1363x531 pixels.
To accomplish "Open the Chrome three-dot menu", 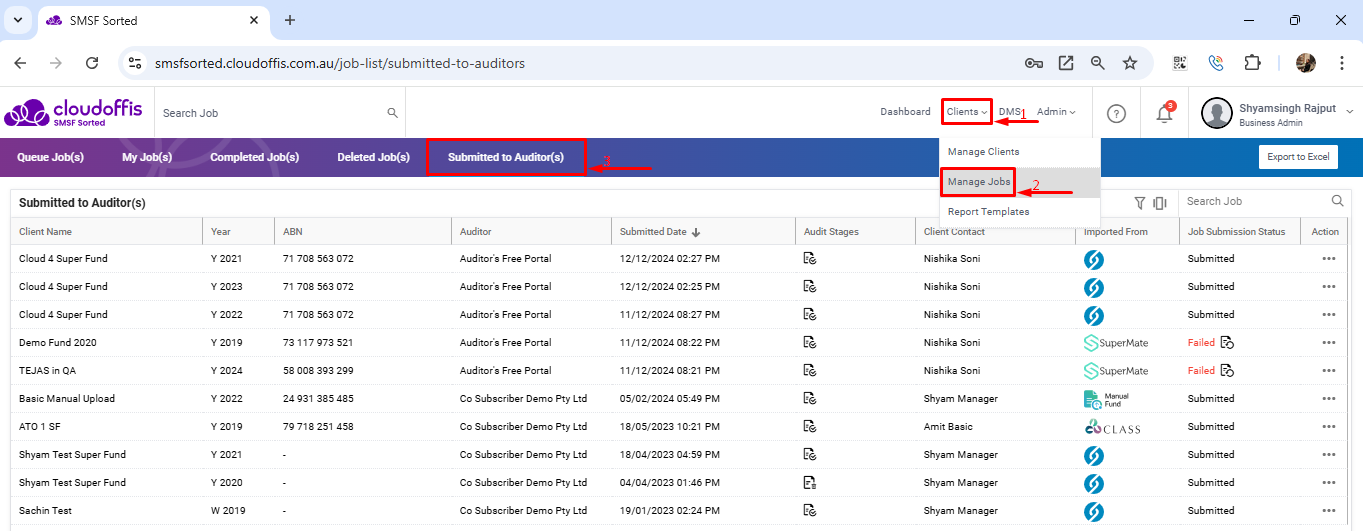I will coord(1340,63).
